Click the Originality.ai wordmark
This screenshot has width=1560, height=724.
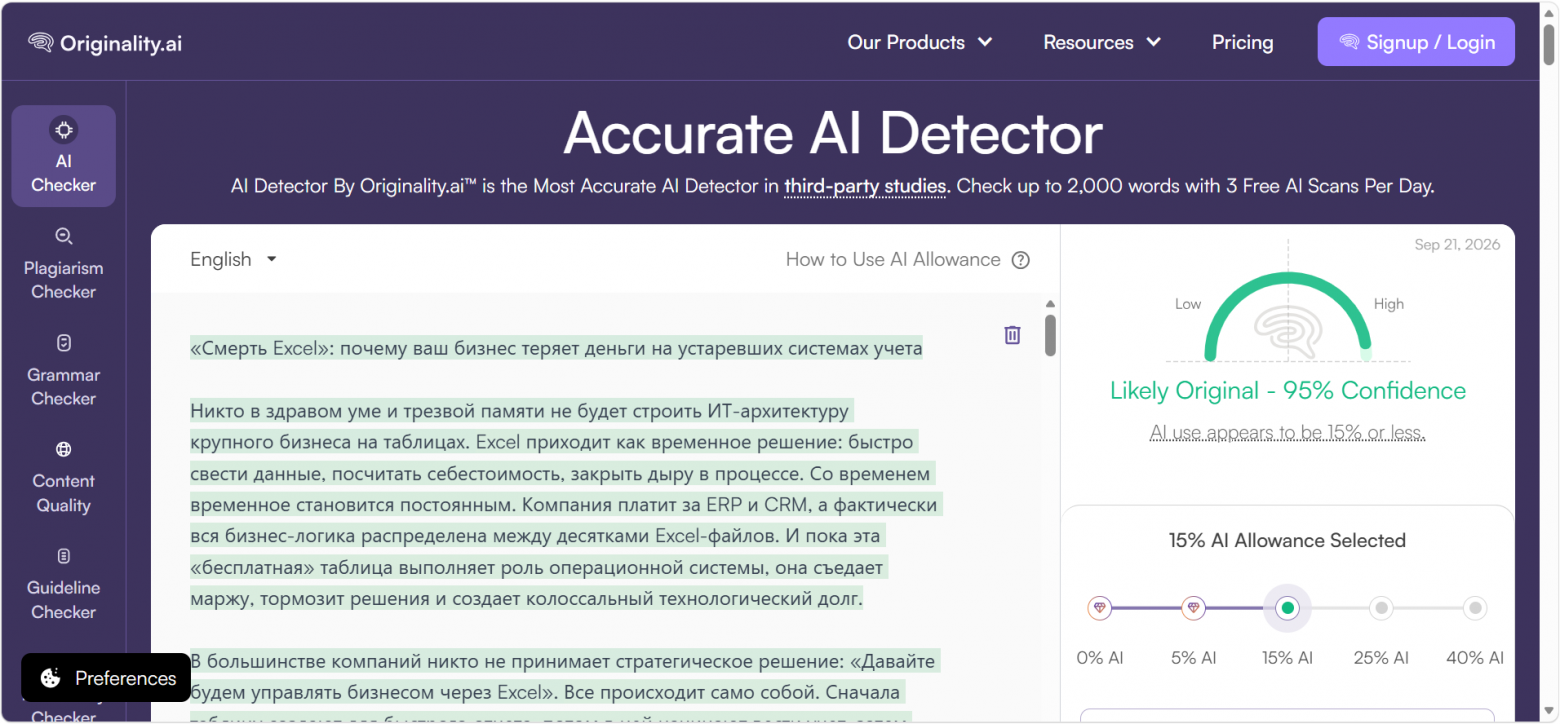pyautogui.click(x=121, y=43)
